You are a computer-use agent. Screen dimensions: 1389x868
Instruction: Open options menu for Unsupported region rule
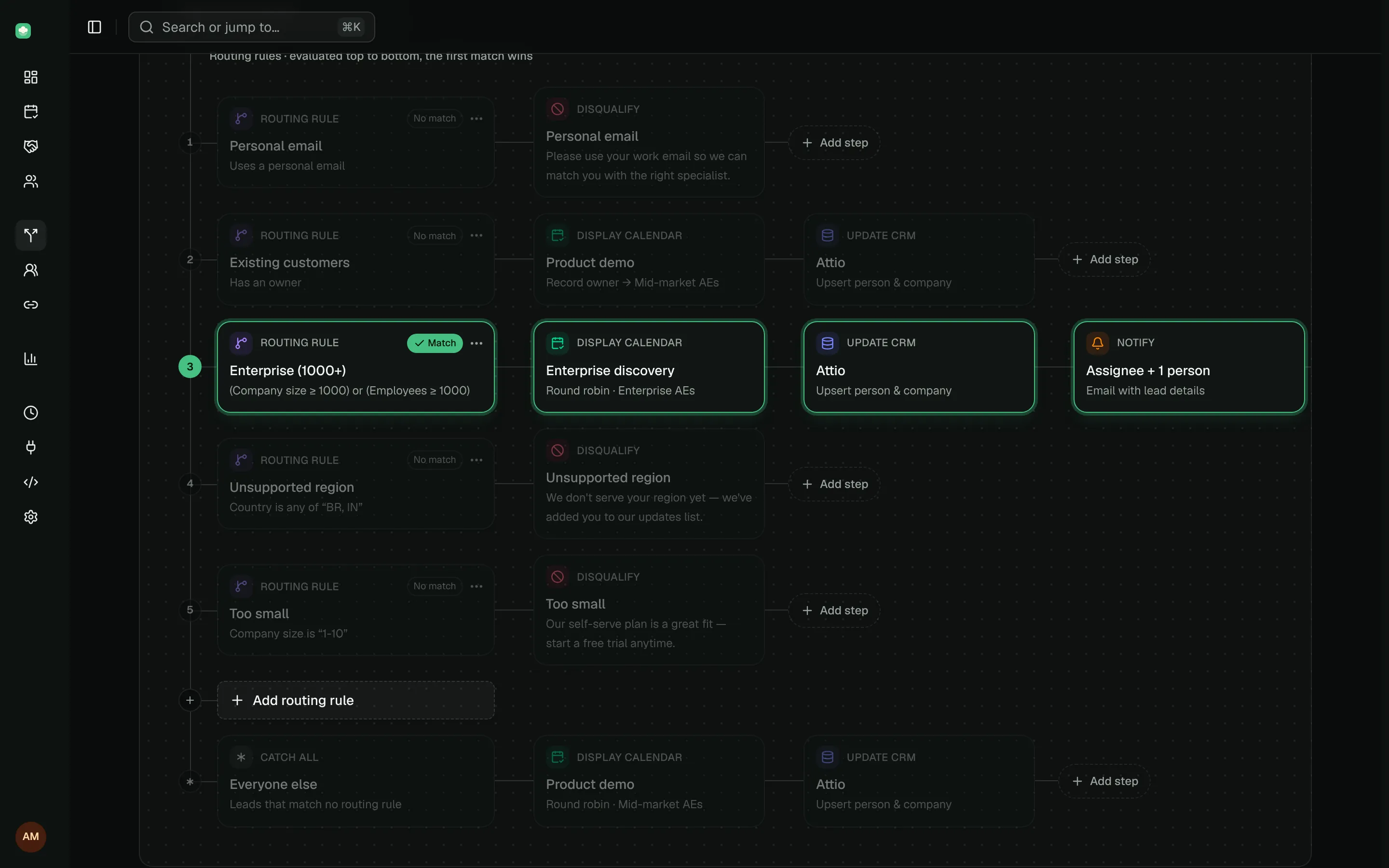point(477,460)
